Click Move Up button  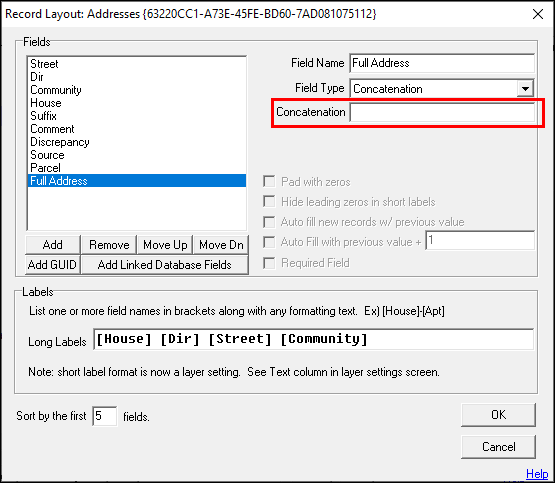tap(165, 245)
